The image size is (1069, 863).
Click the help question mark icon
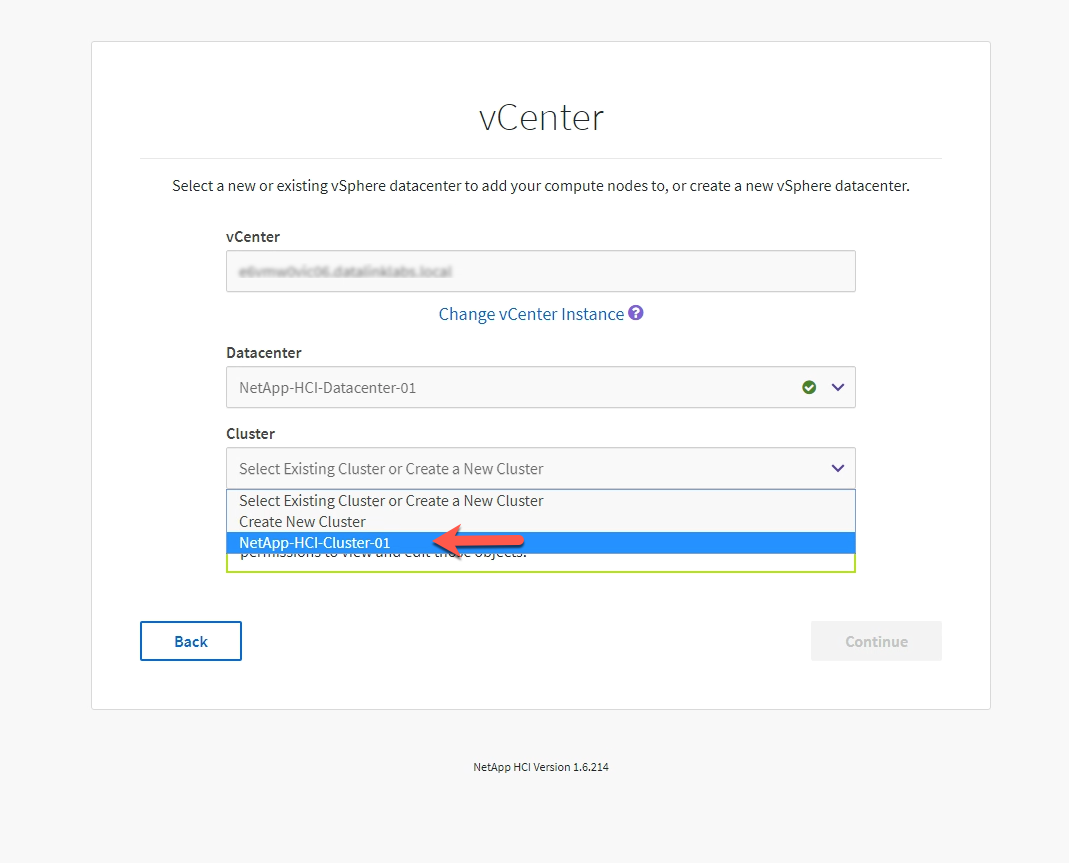click(x=636, y=313)
